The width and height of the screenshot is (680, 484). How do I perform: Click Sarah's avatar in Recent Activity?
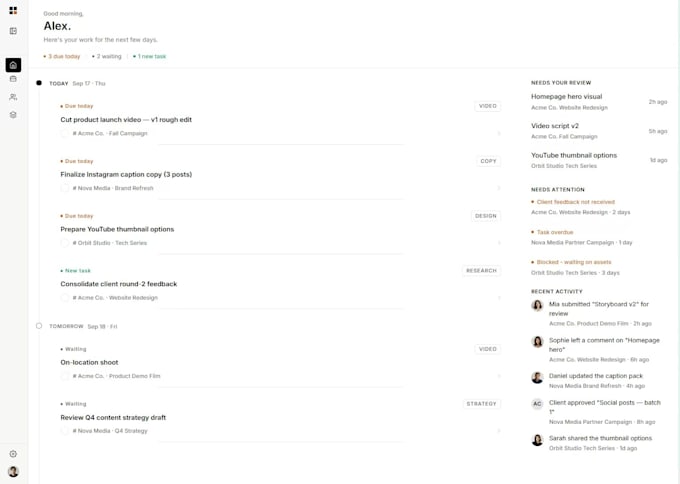[x=537, y=440]
